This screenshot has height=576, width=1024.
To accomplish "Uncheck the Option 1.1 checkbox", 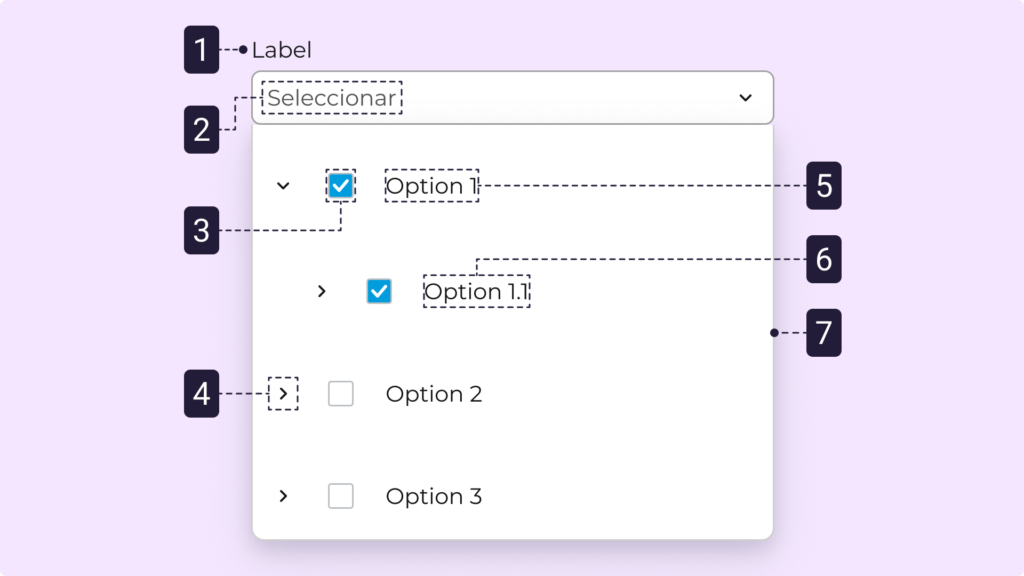I will click(379, 291).
